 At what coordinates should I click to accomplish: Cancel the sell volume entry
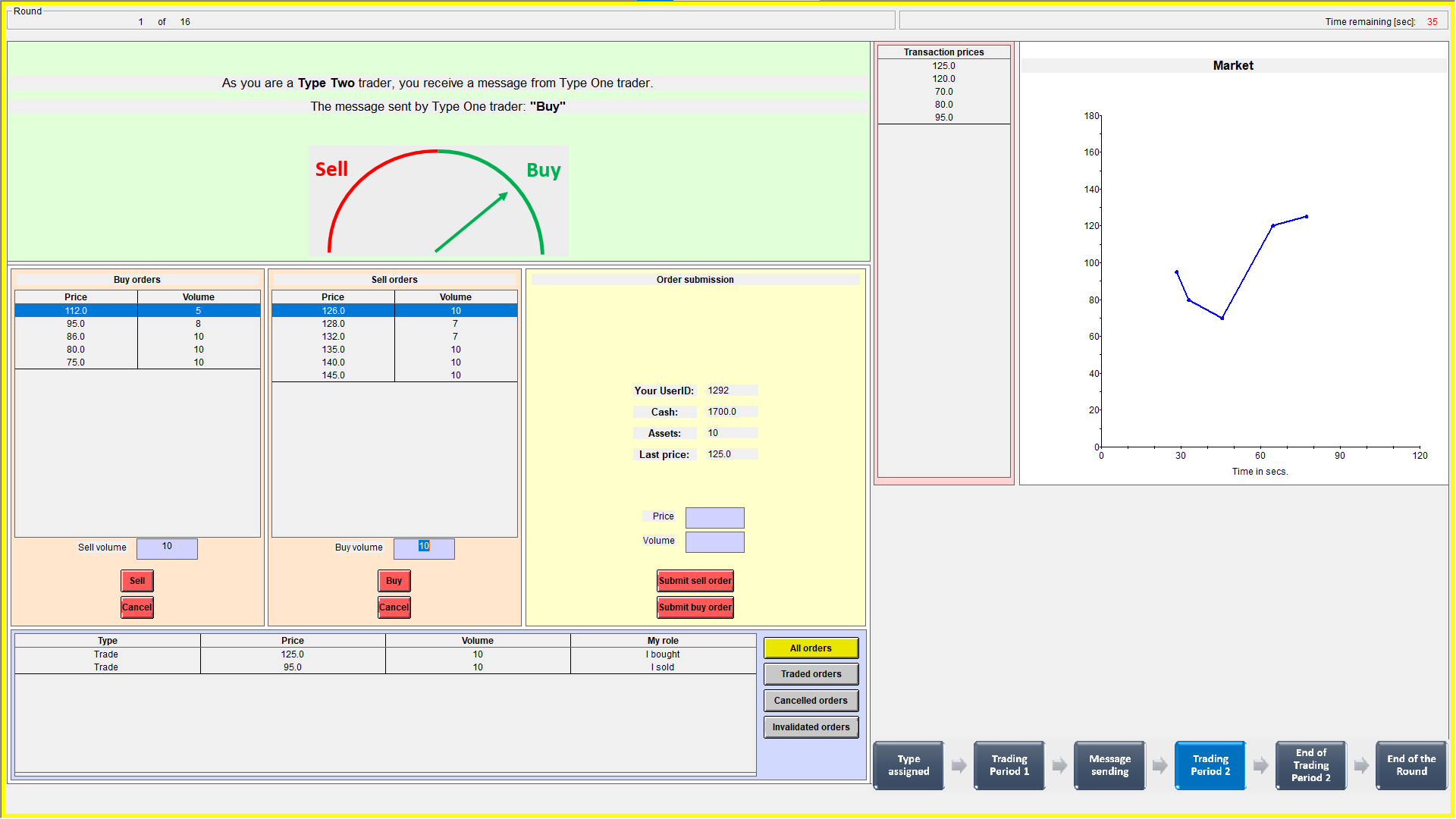[x=137, y=607]
